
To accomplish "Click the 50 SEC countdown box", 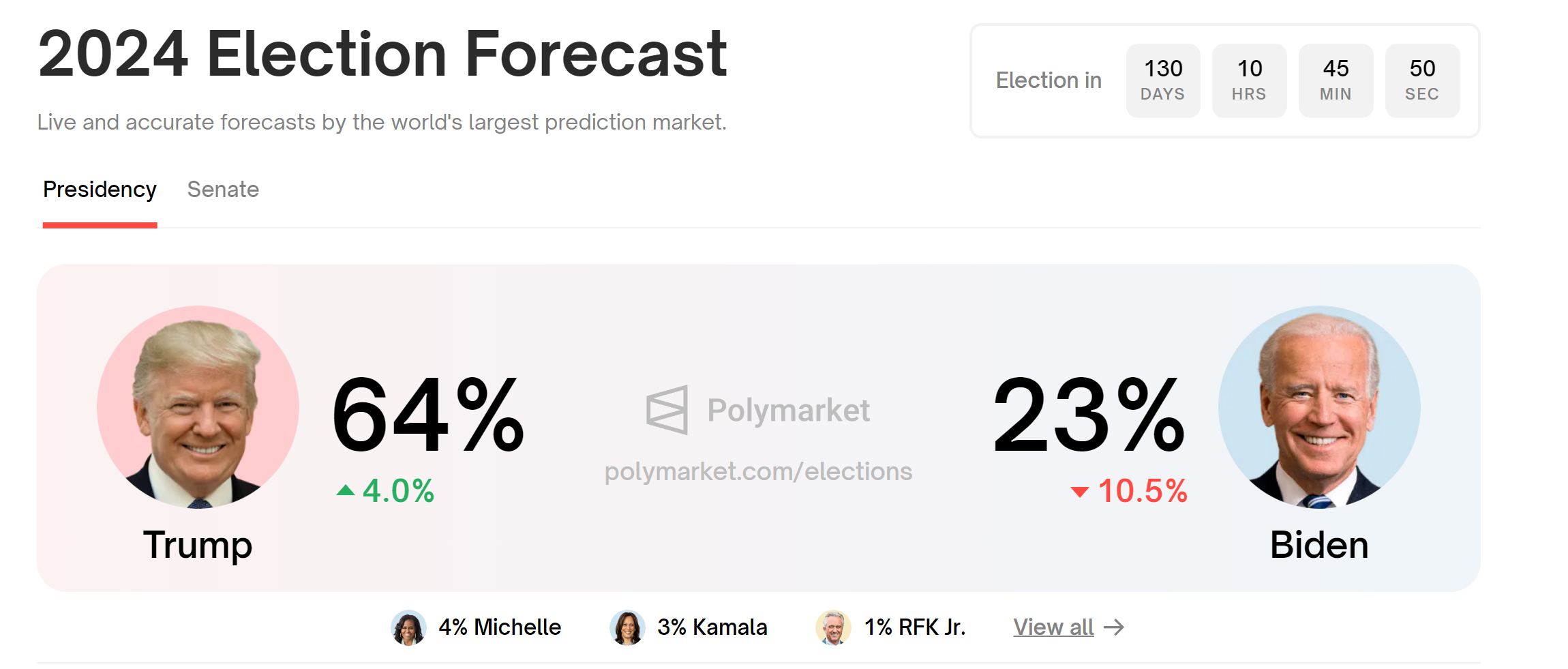I will [1422, 80].
